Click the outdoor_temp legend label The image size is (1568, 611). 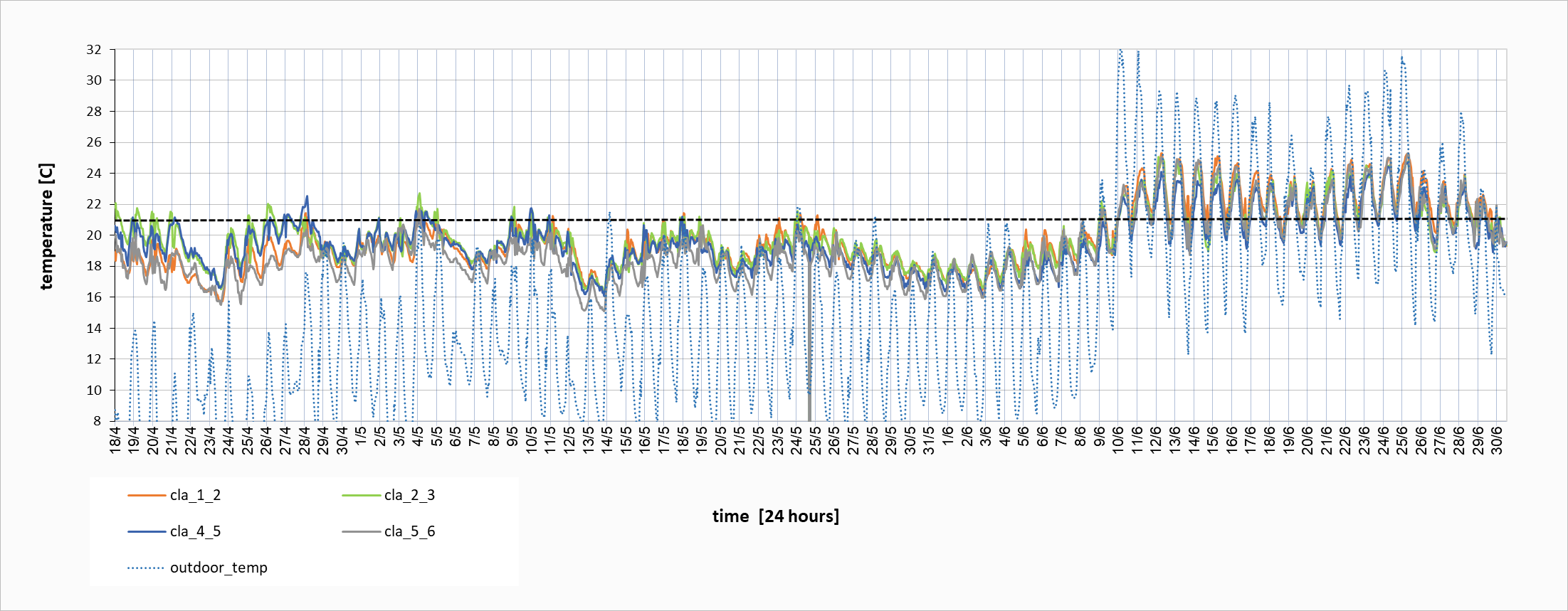point(219,568)
